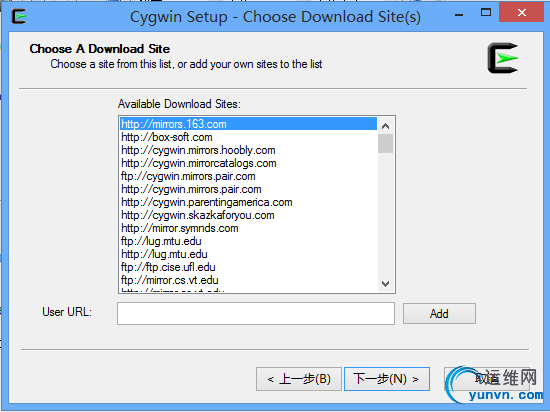Maximize the Cygwin Setup window
Viewport: 550px width, 412px height.
click(x=486, y=13)
